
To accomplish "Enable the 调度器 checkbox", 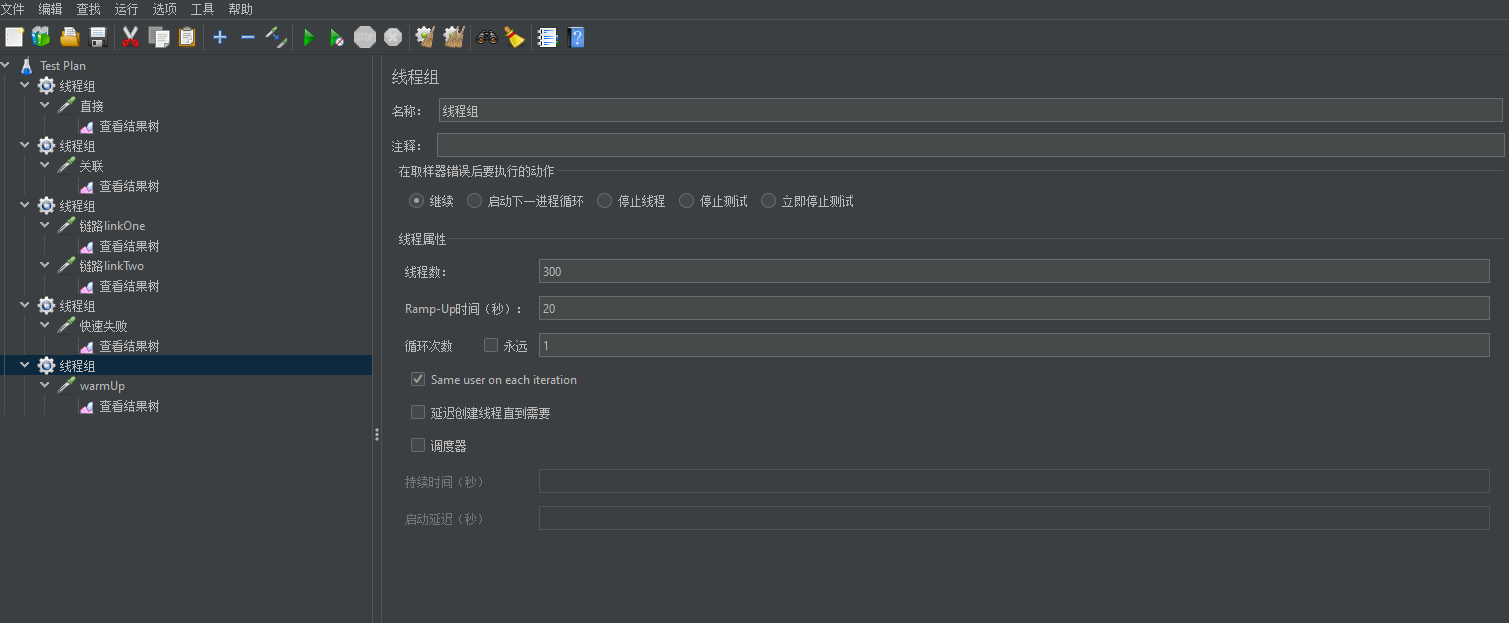I will 418,446.
